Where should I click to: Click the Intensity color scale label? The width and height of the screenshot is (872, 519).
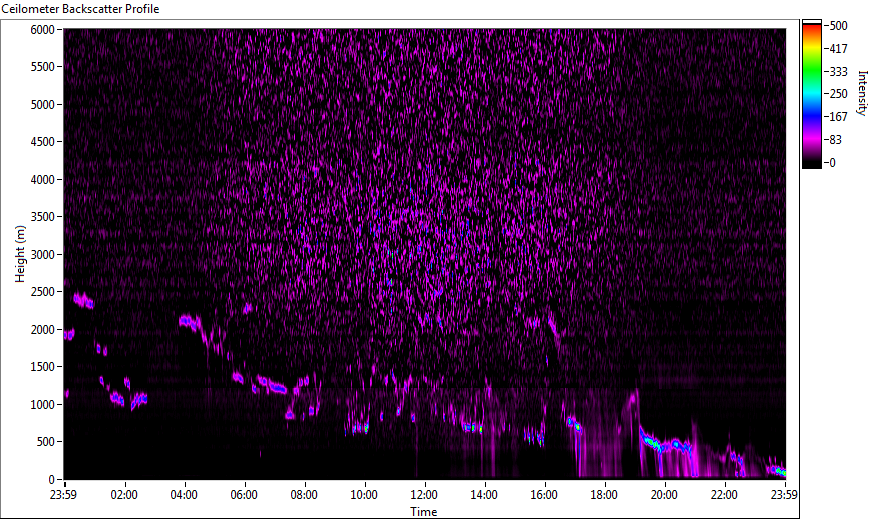[x=863, y=93]
